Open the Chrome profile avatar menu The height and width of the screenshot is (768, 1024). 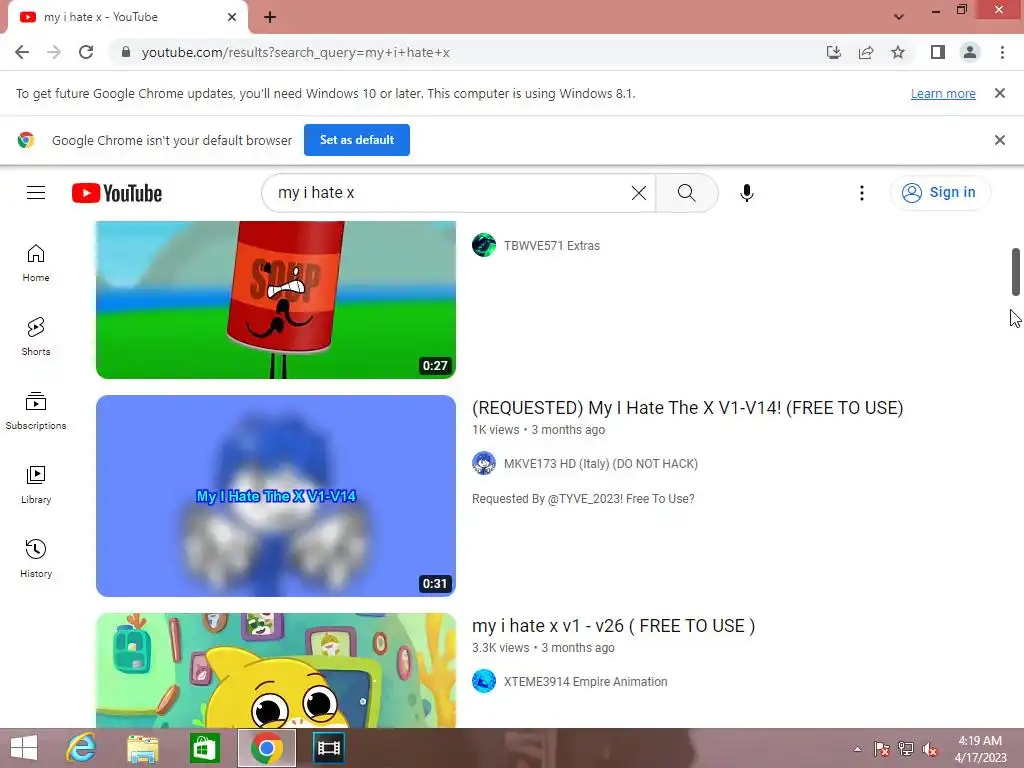tap(970, 52)
